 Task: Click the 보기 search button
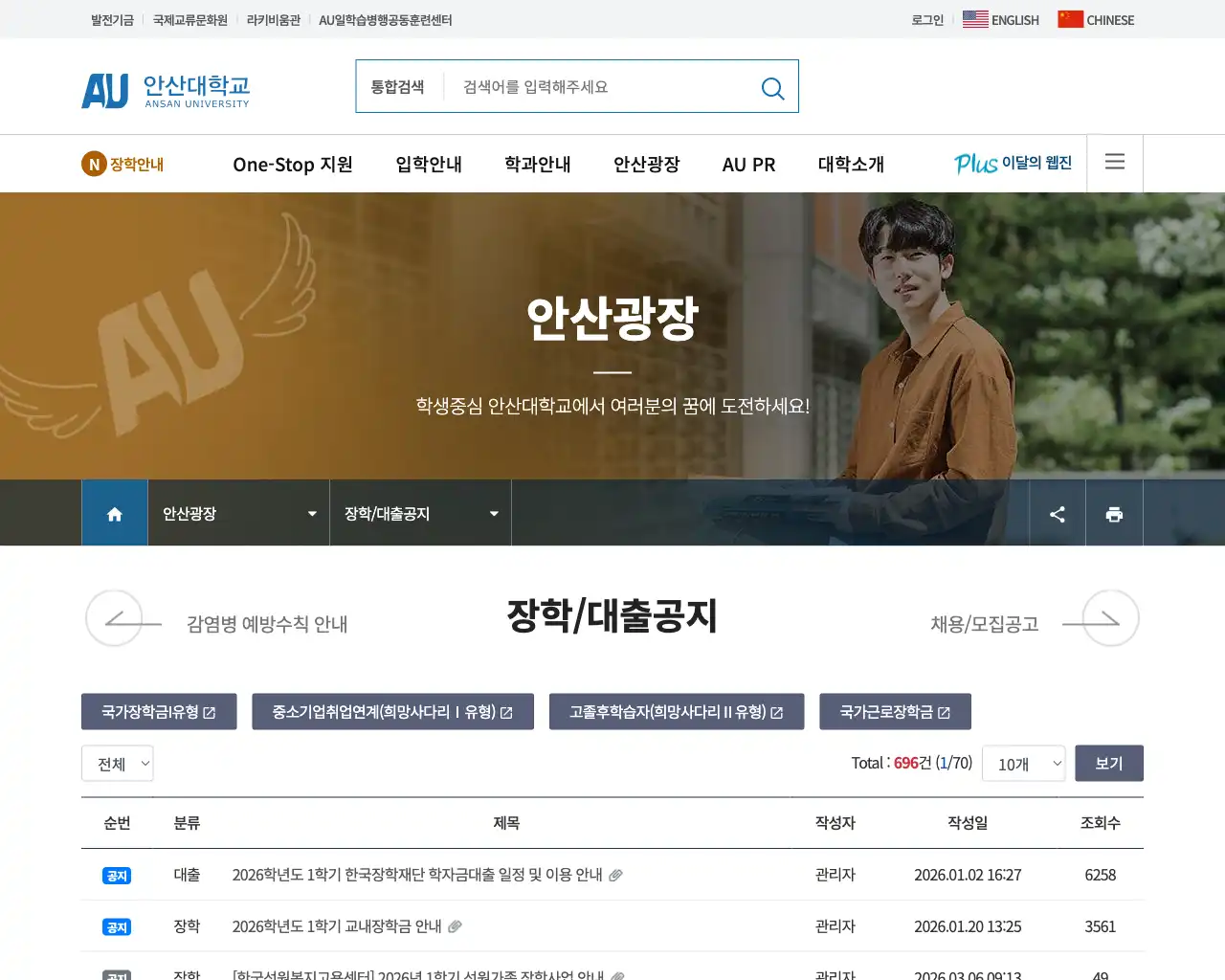point(1109,763)
